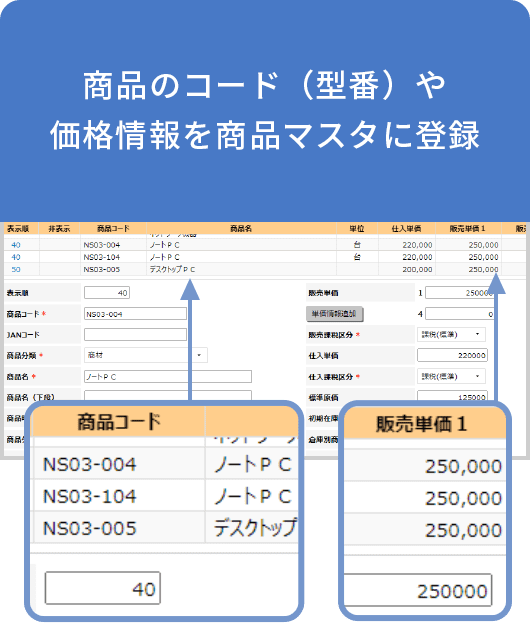Click the 販売単価 4 input field
530x623 pixels.
tap(459, 314)
